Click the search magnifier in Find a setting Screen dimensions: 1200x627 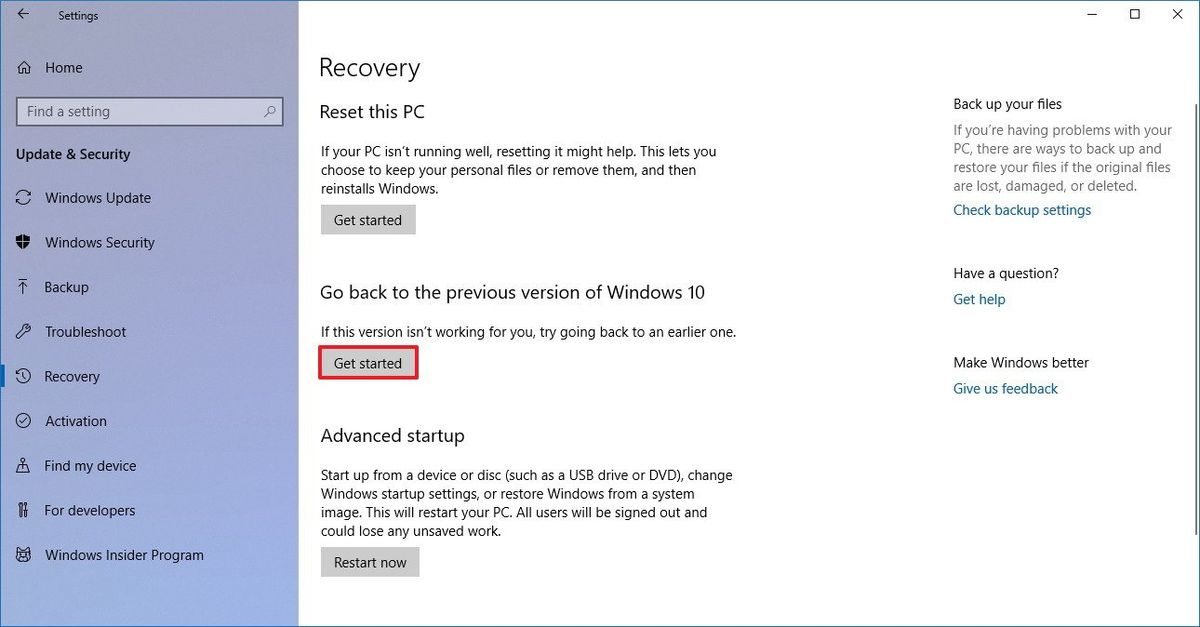pos(270,111)
